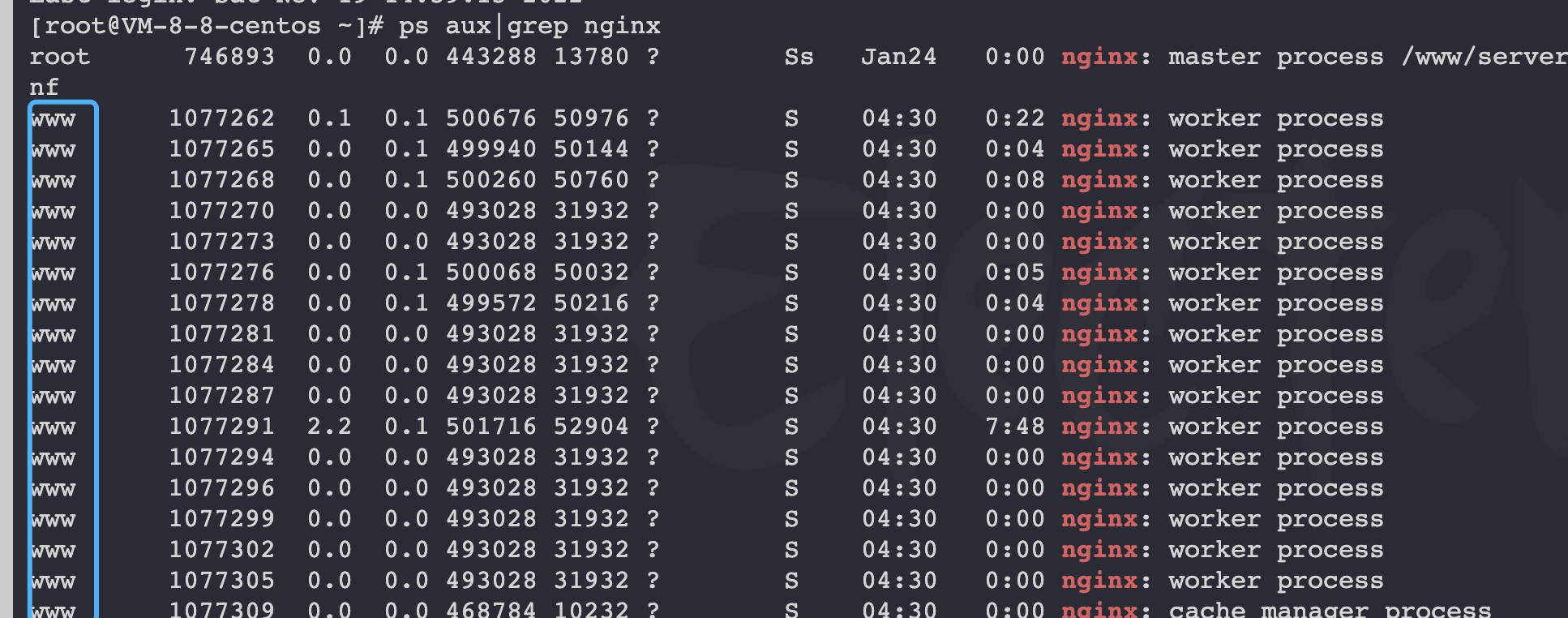Click PID 1077276
This screenshot has width=1568, height=618.
(221, 273)
